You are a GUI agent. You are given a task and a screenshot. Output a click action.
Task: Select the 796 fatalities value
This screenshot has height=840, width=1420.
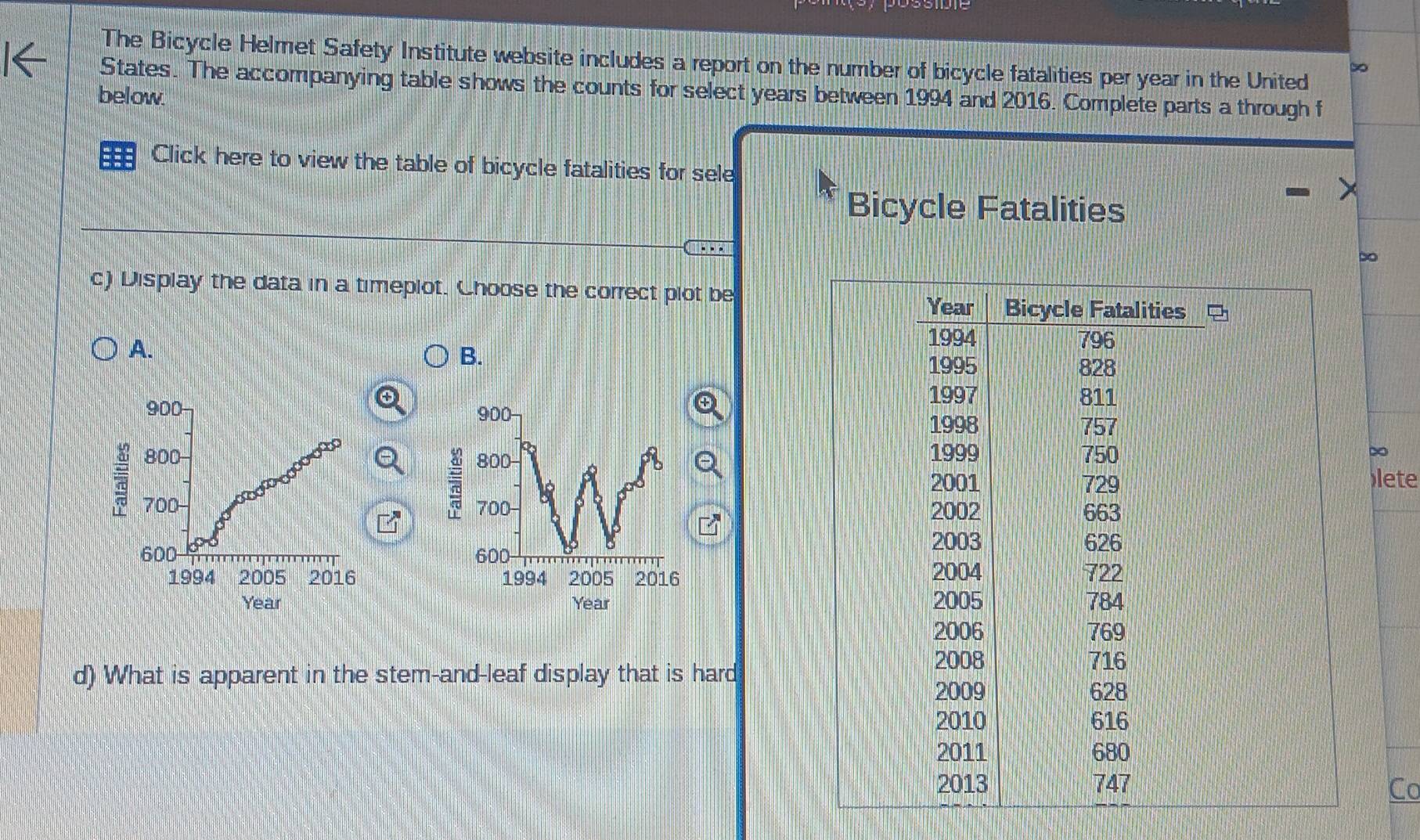point(1097,340)
